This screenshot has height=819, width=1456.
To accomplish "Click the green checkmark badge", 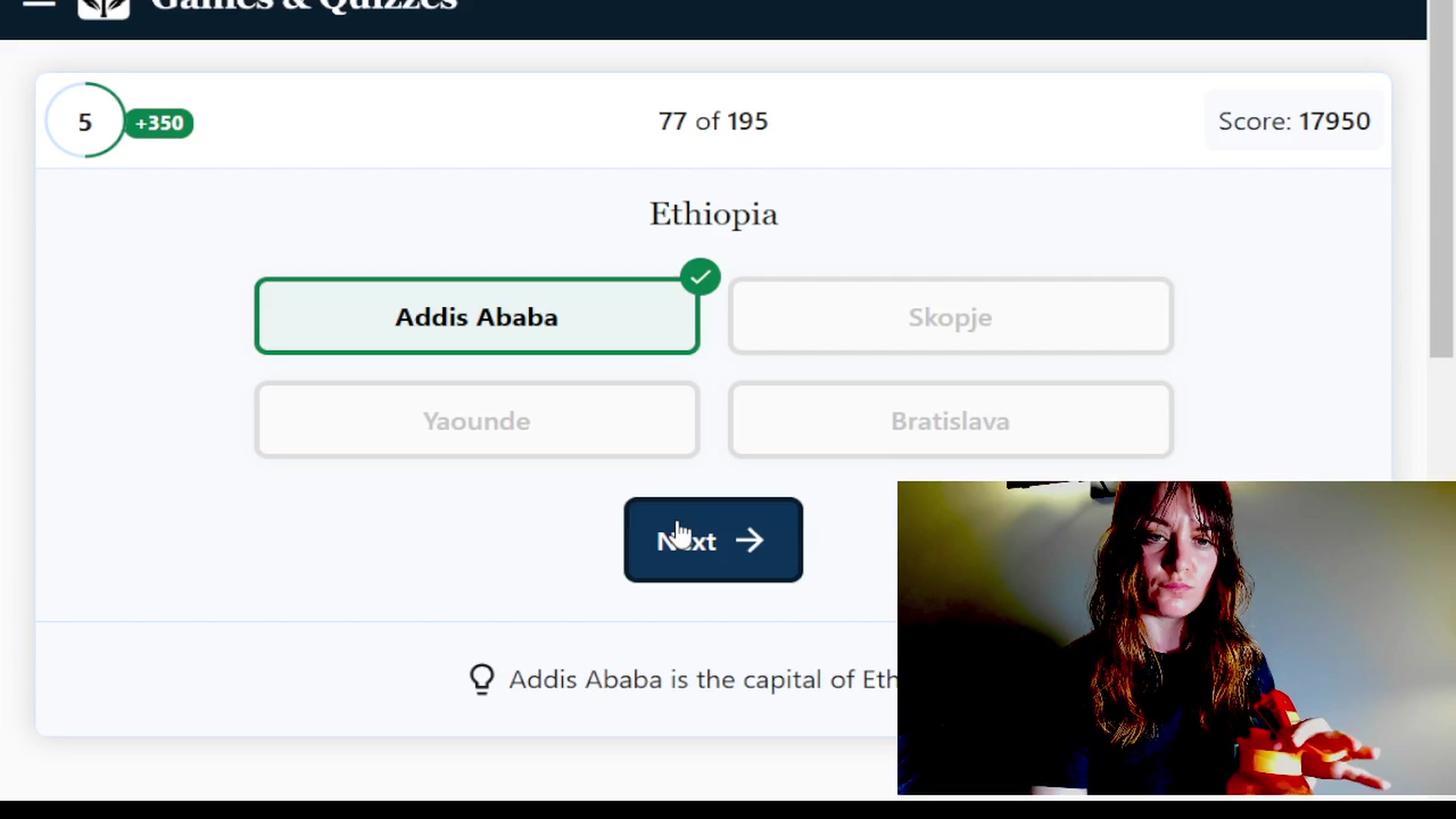I will (700, 277).
